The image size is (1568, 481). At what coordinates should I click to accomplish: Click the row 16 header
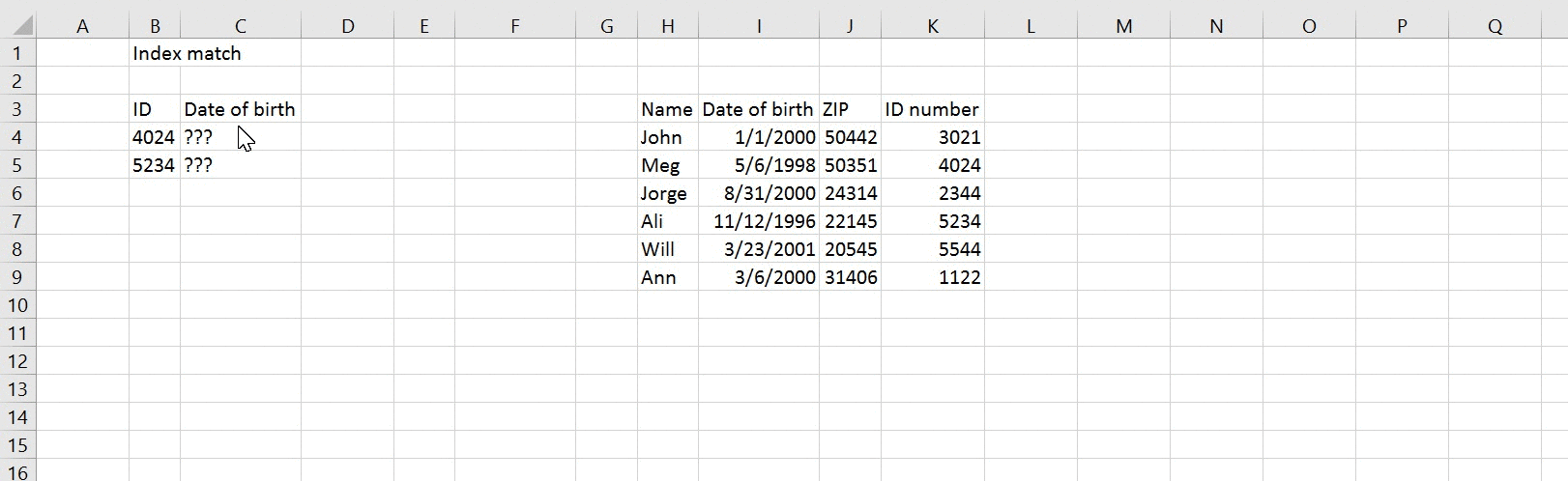pyautogui.click(x=18, y=471)
